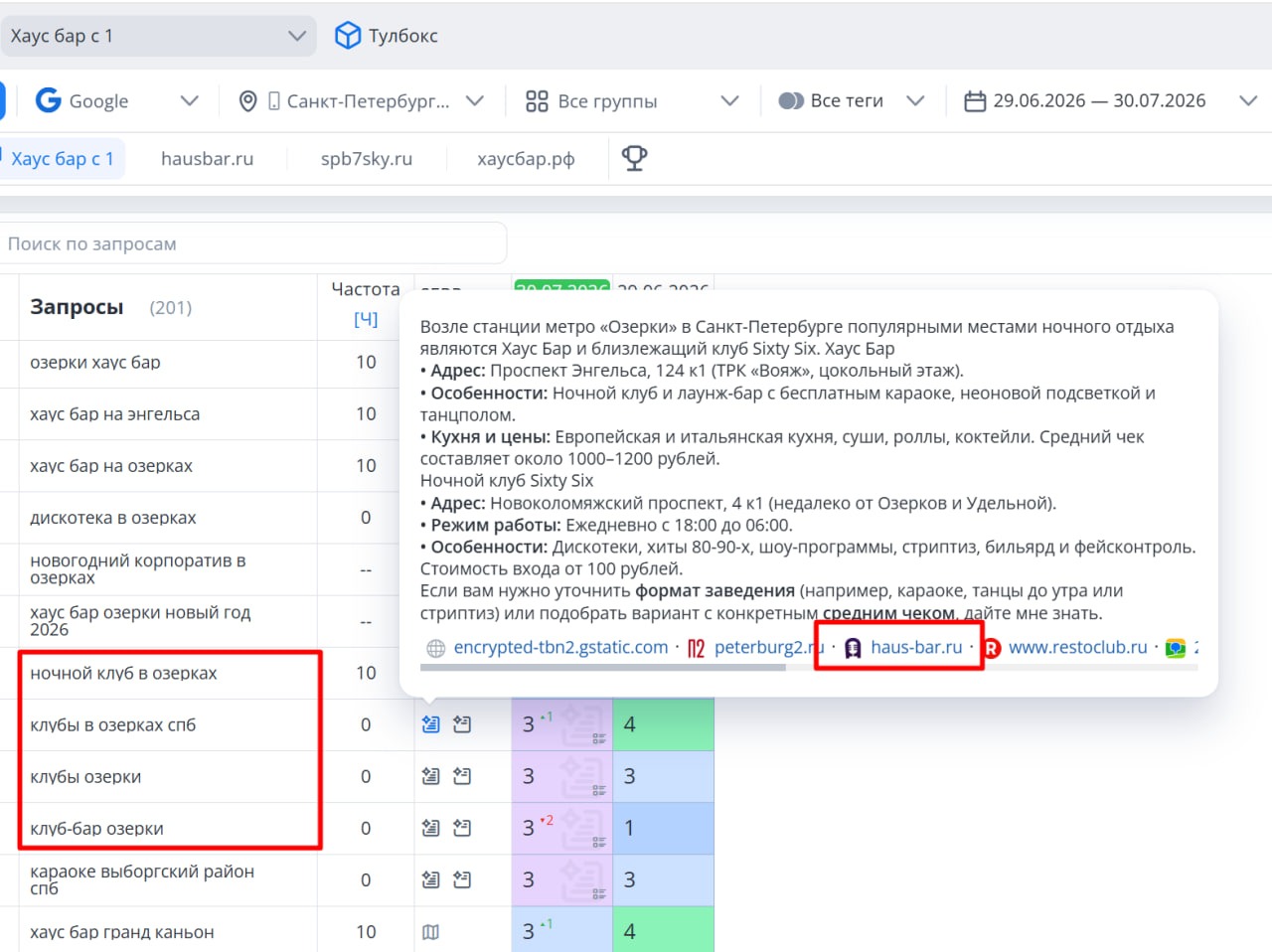Open the calendar icon beside the date range
Screen dimensions: 1272x952
(975, 101)
